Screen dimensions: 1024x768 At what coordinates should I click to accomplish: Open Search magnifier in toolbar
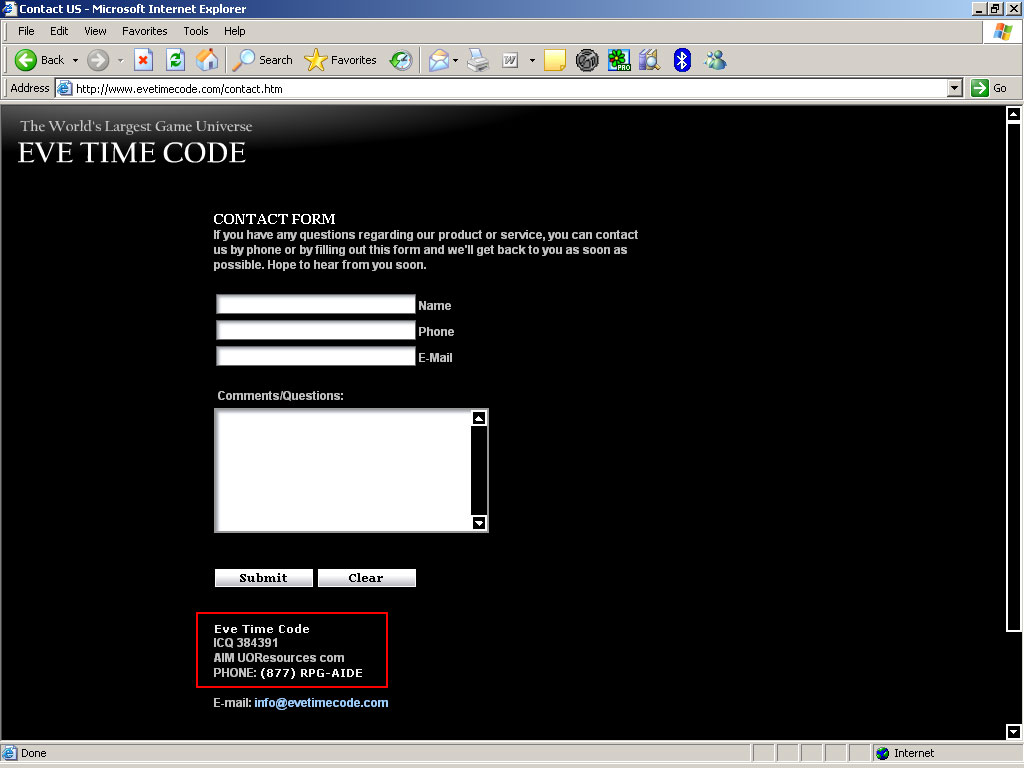[244, 60]
